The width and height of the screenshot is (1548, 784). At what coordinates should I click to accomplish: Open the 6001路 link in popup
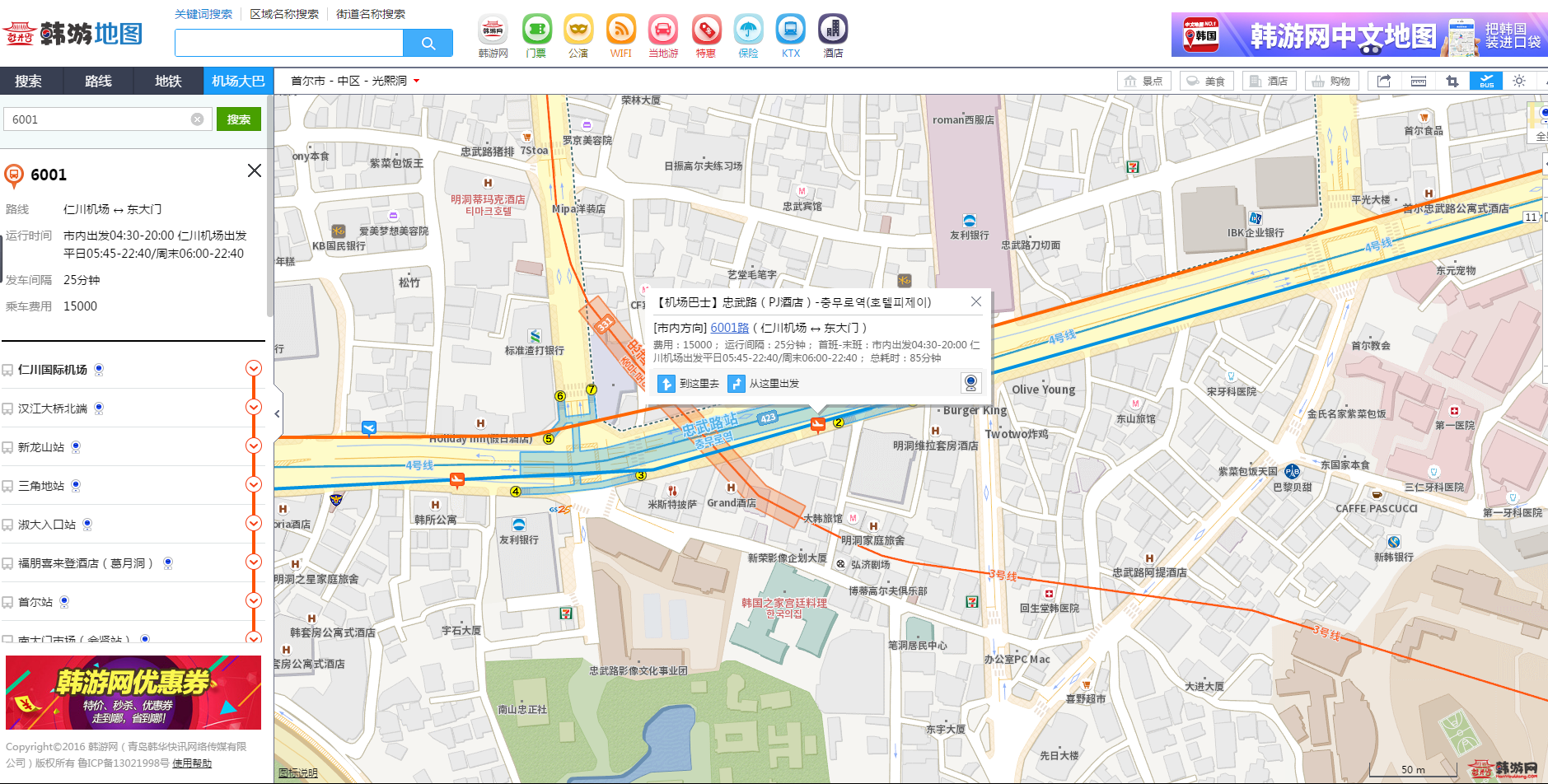(x=730, y=328)
